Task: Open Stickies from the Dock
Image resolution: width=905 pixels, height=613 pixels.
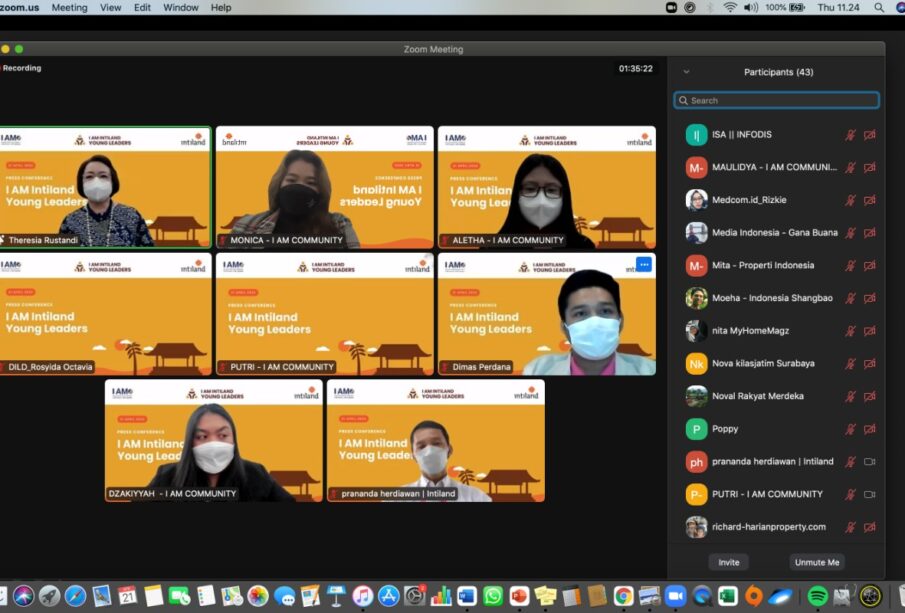Action: click(545, 596)
